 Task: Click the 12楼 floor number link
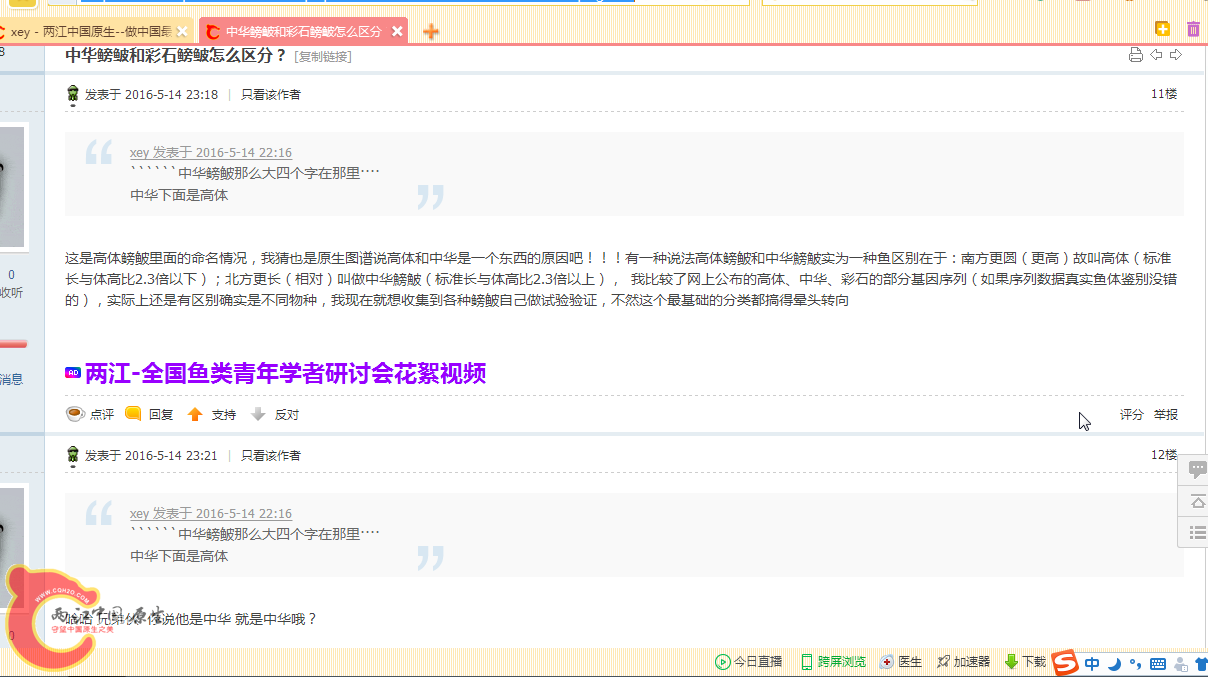[1164, 455]
